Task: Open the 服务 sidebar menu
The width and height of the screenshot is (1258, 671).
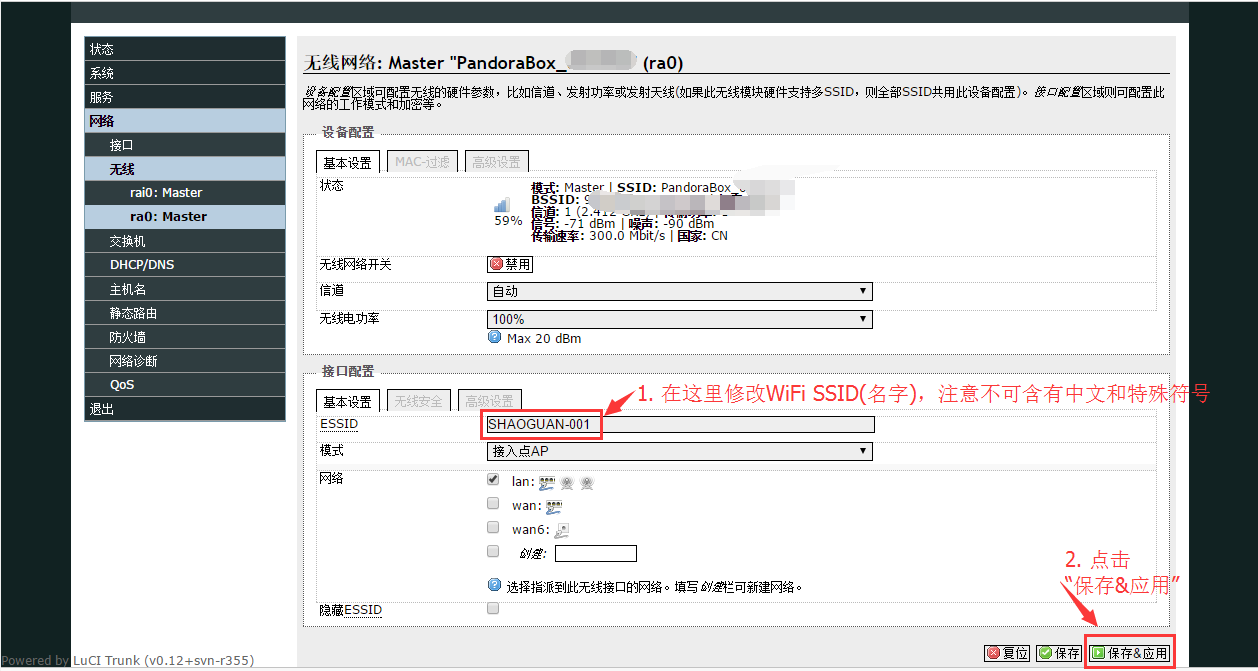Action: click(x=185, y=97)
